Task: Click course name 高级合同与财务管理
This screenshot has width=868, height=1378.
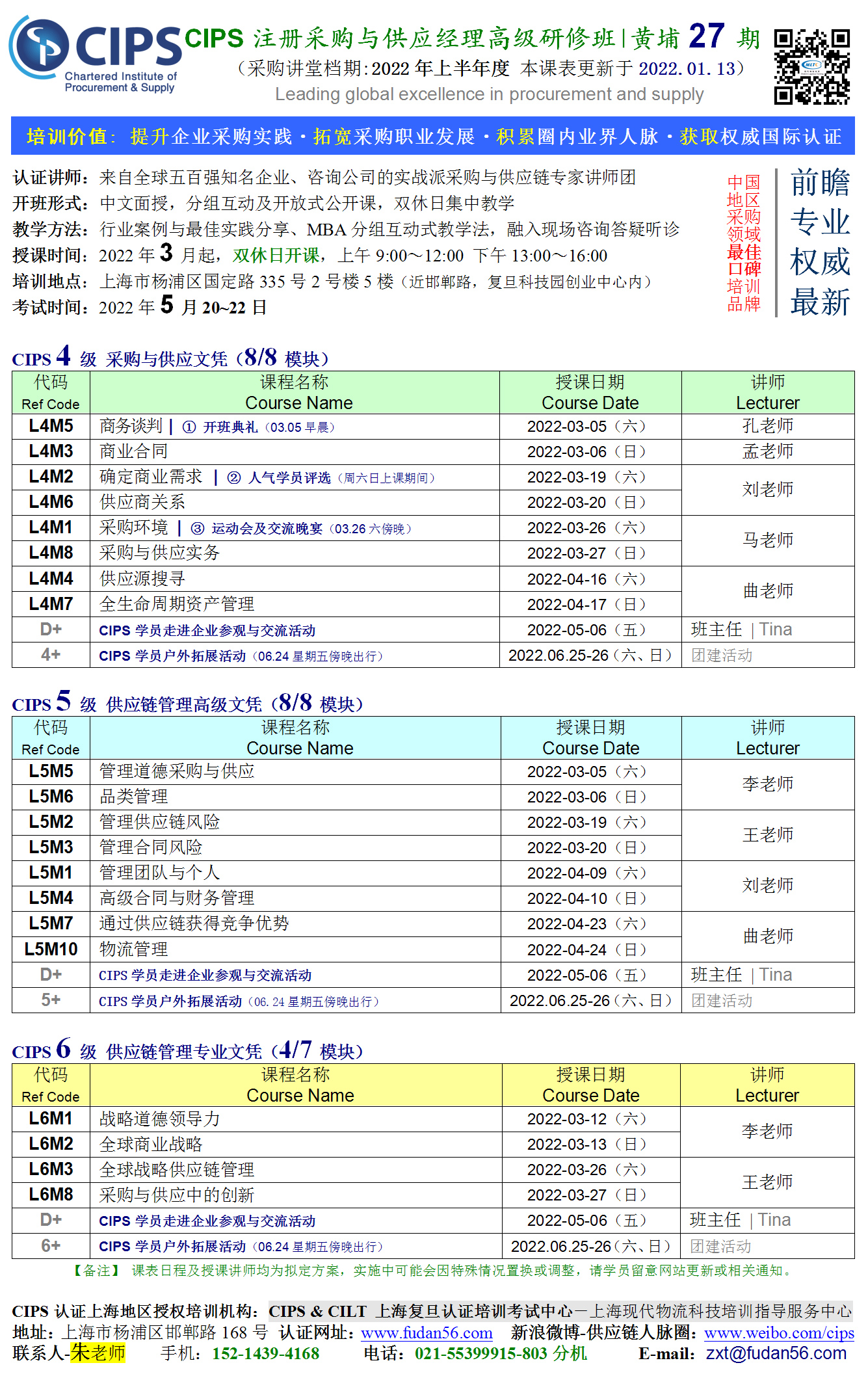Action: [x=177, y=898]
